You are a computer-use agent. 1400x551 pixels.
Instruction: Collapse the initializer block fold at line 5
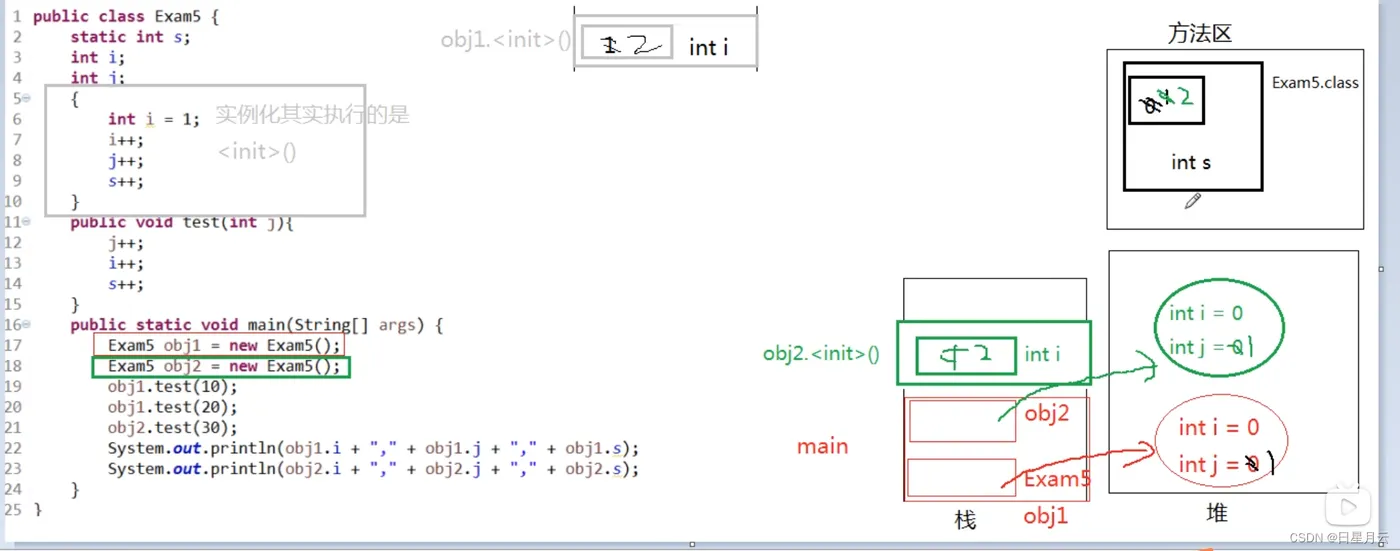(x=27, y=98)
